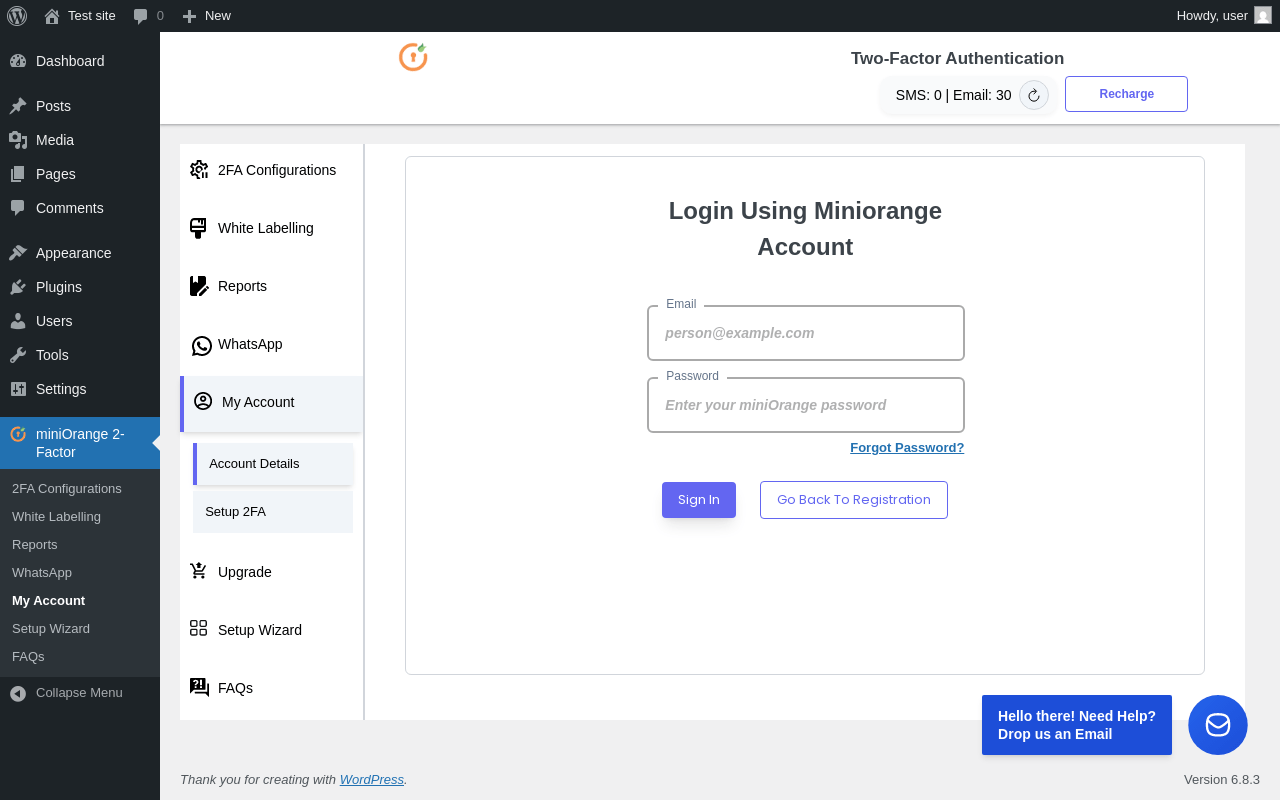This screenshot has height=800, width=1280.
Task: Open the email support chat icon
Action: 1218,725
